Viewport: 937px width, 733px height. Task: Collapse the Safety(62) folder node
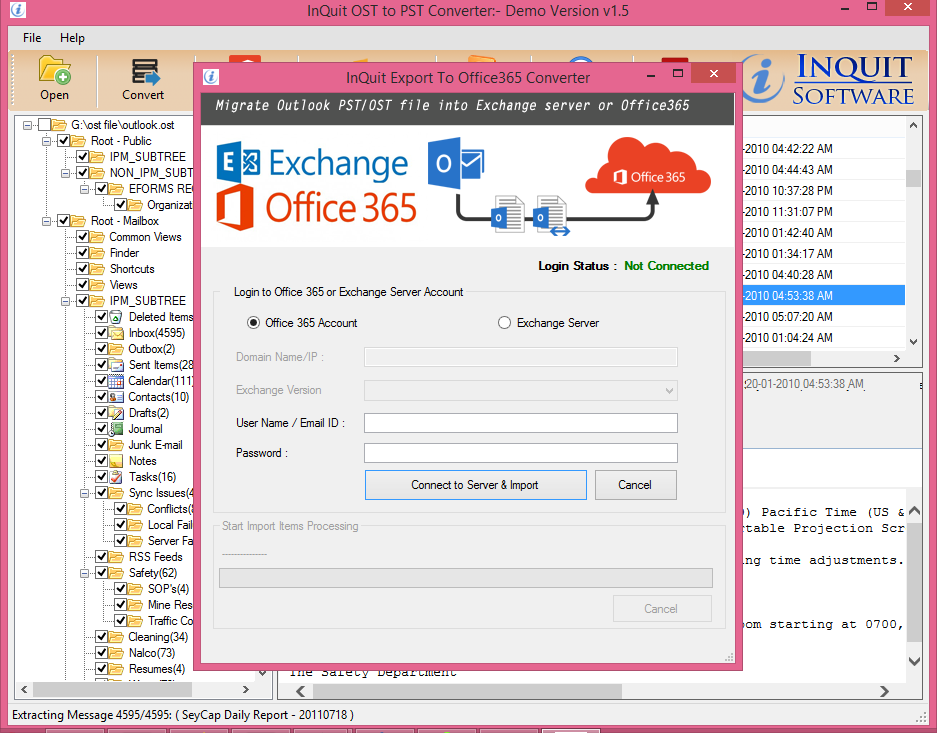coord(85,573)
